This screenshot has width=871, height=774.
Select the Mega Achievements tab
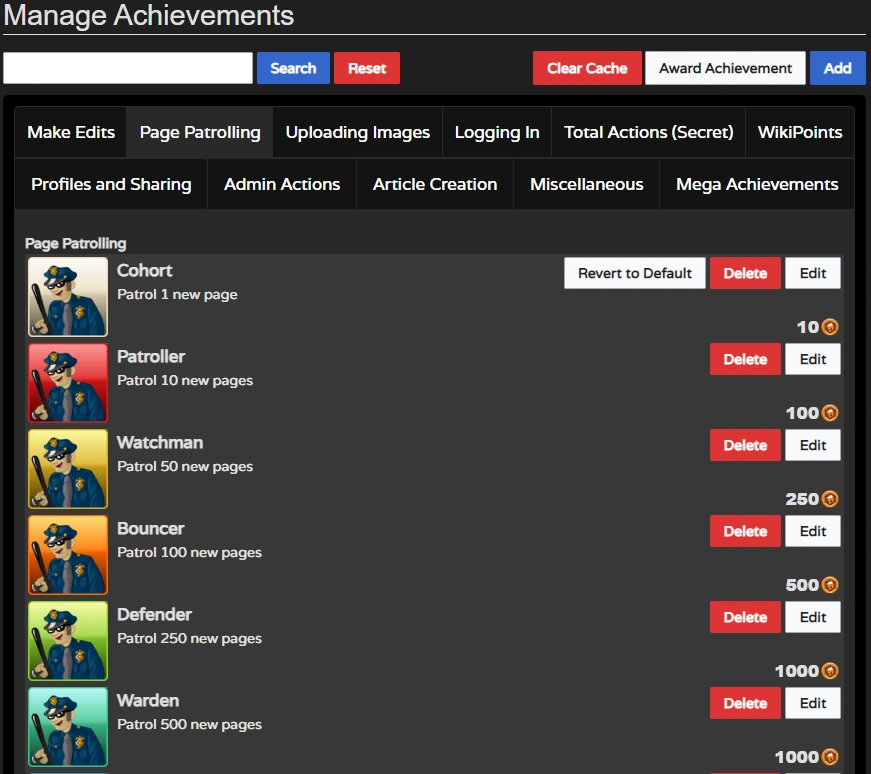(756, 184)
